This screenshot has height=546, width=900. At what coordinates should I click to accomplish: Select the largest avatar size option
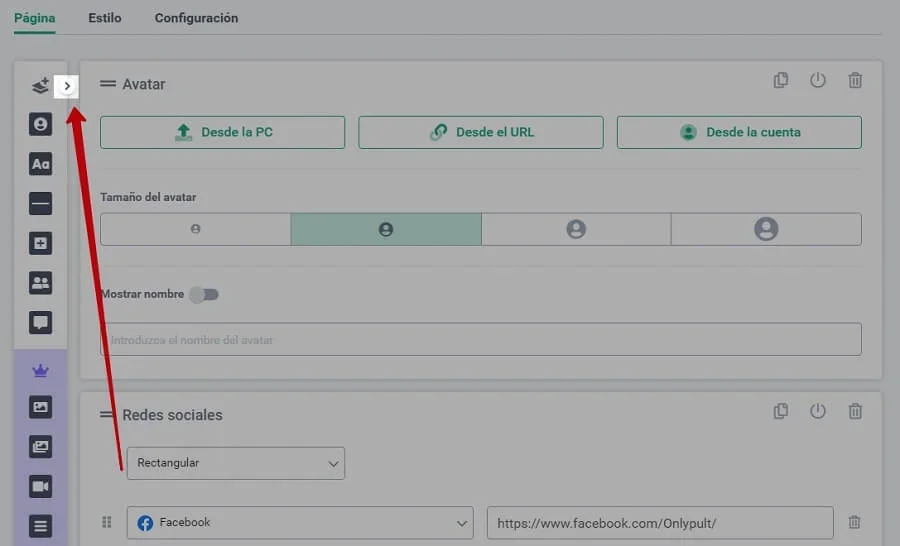click(x=766, y=229)
